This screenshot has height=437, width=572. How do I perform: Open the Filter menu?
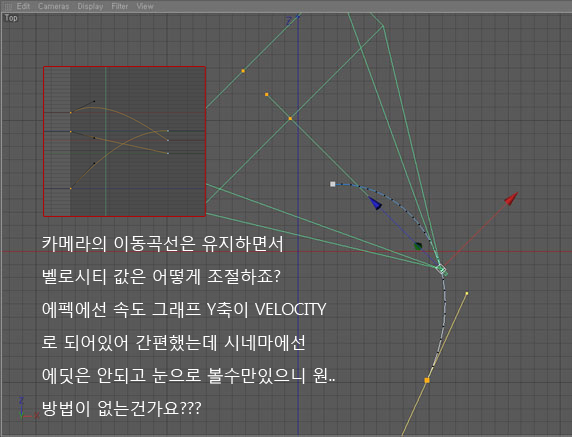120,6
